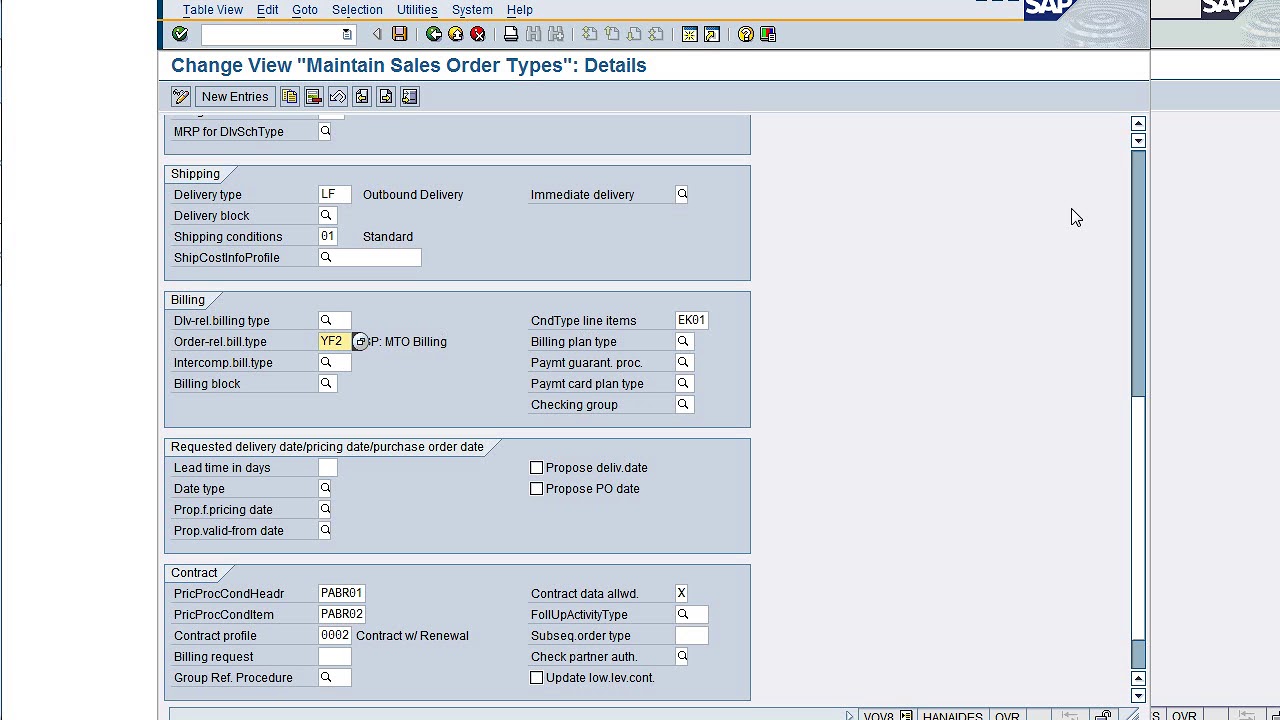The width and height of the screenshot is (1280, 720).
Task: Toggle Propose deliv.date checkbox
Action: pyautogui.click(x=537, y=468)
